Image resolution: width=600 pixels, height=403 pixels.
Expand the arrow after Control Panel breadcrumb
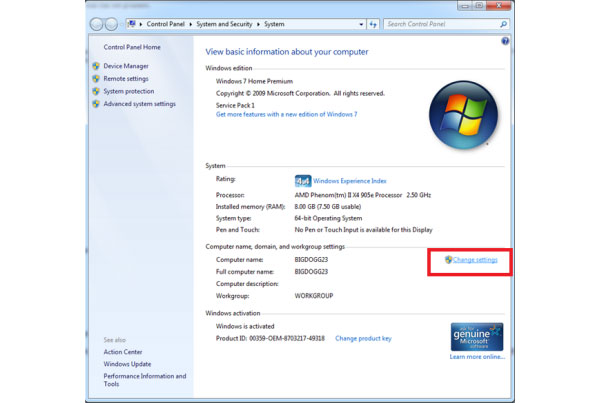pyautogui.click(x=191, y=24)
